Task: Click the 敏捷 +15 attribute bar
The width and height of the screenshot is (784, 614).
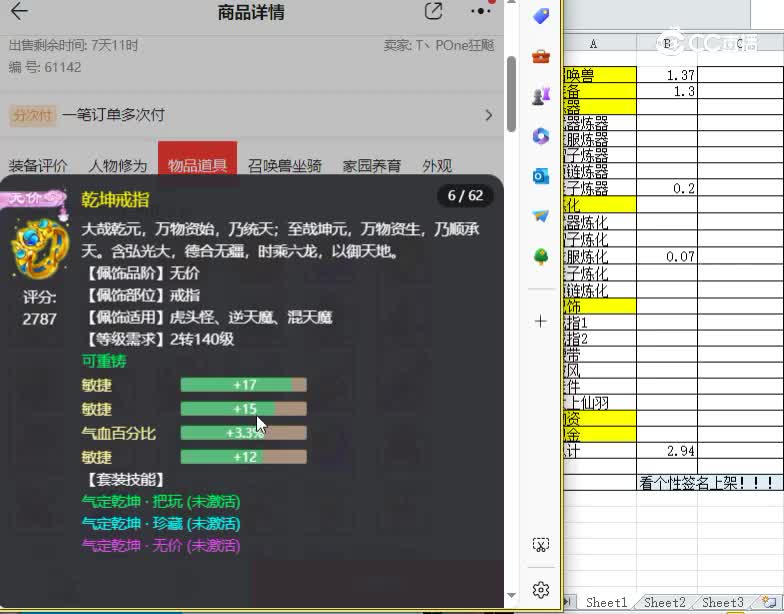Action: pyautogui.click(x=244, y=408)
